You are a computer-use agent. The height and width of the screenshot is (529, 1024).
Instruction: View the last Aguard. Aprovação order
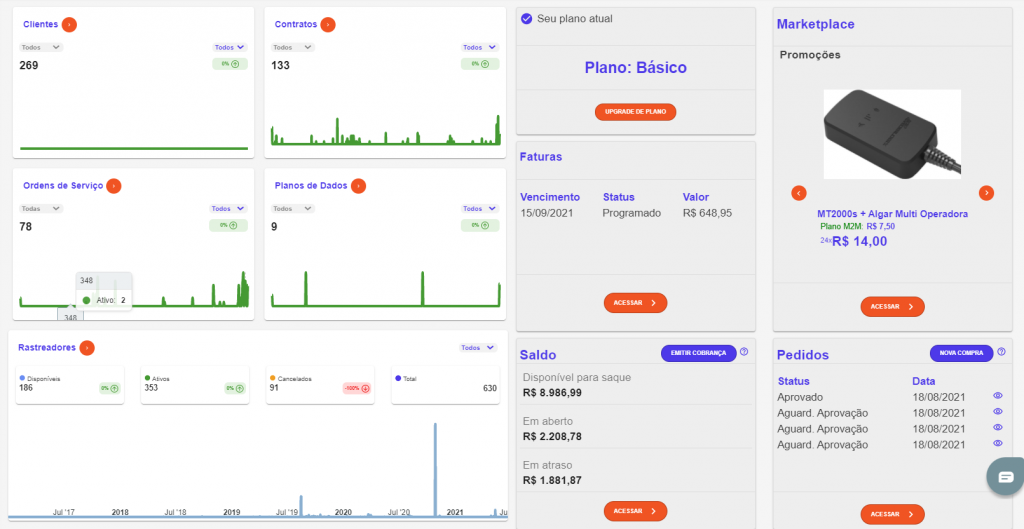[x=998, y=443]
